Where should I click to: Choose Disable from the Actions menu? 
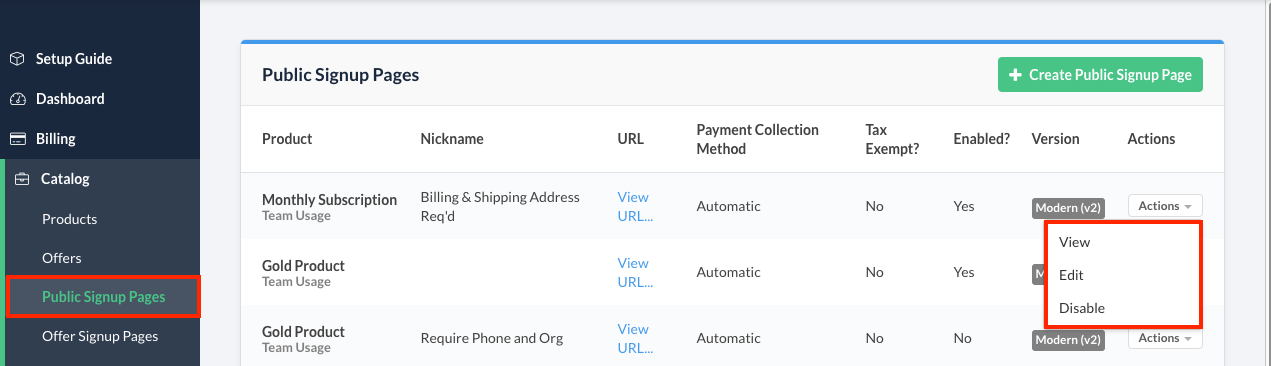coord(1082,308)
